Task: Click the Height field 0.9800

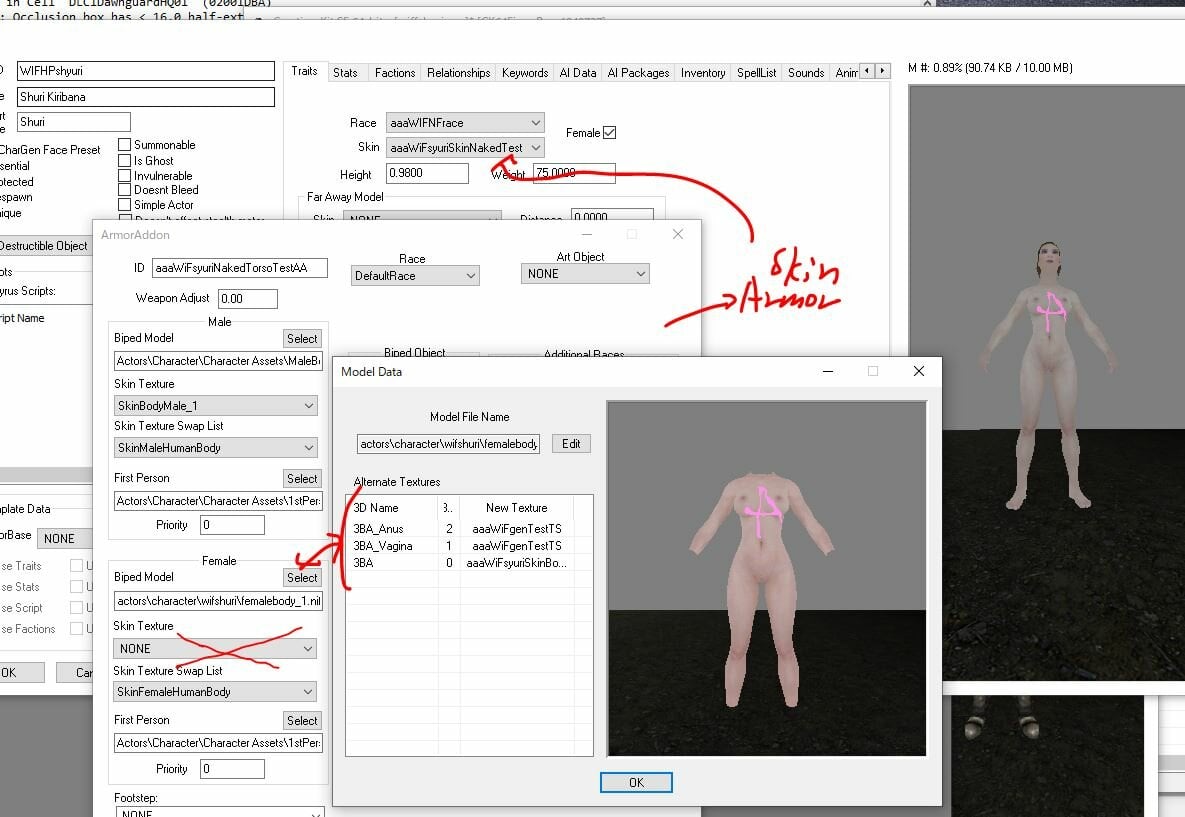Action: coord(427,173)
